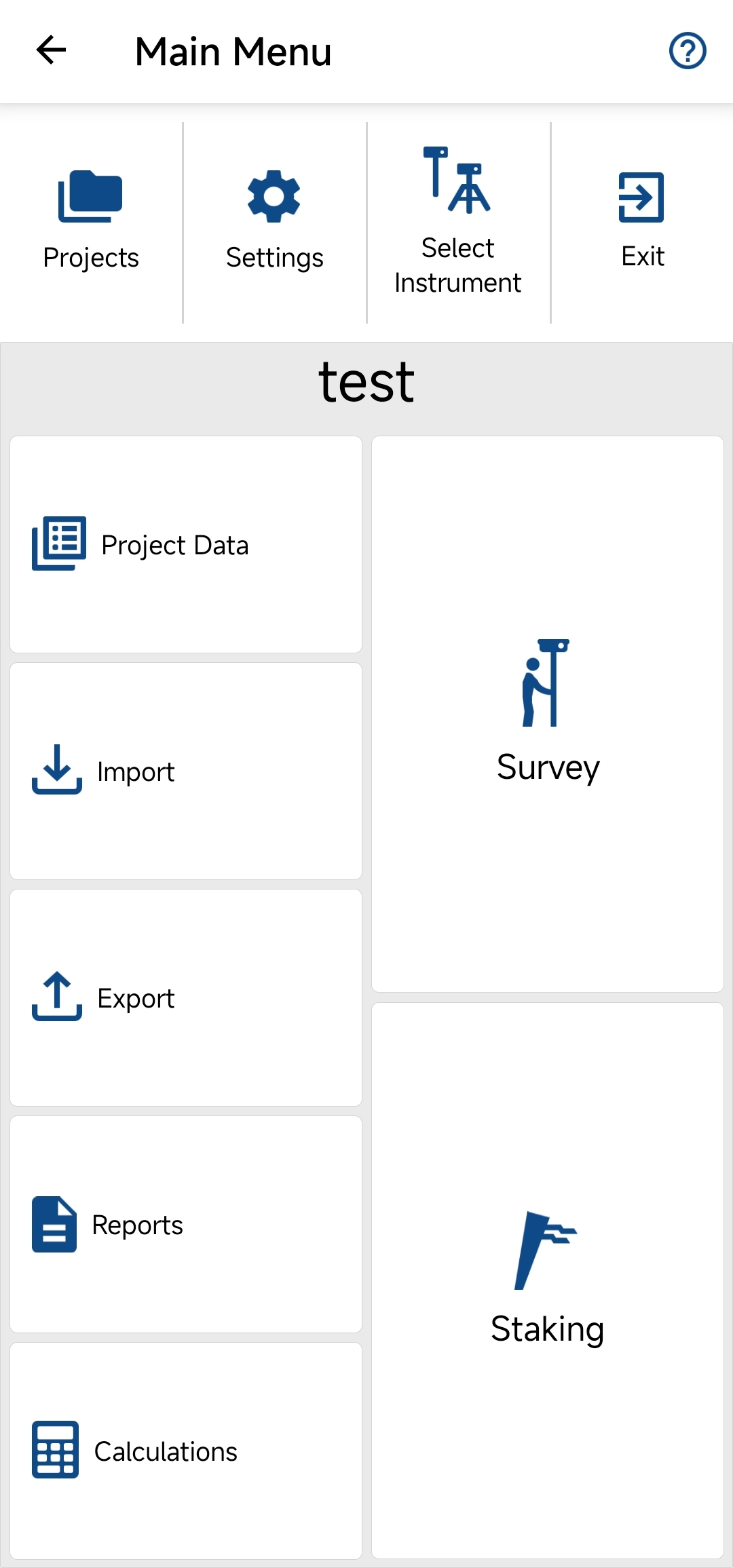Screen dimensions: 733x1568
Task: Click the Survey label text
Action: coord(548,767)
